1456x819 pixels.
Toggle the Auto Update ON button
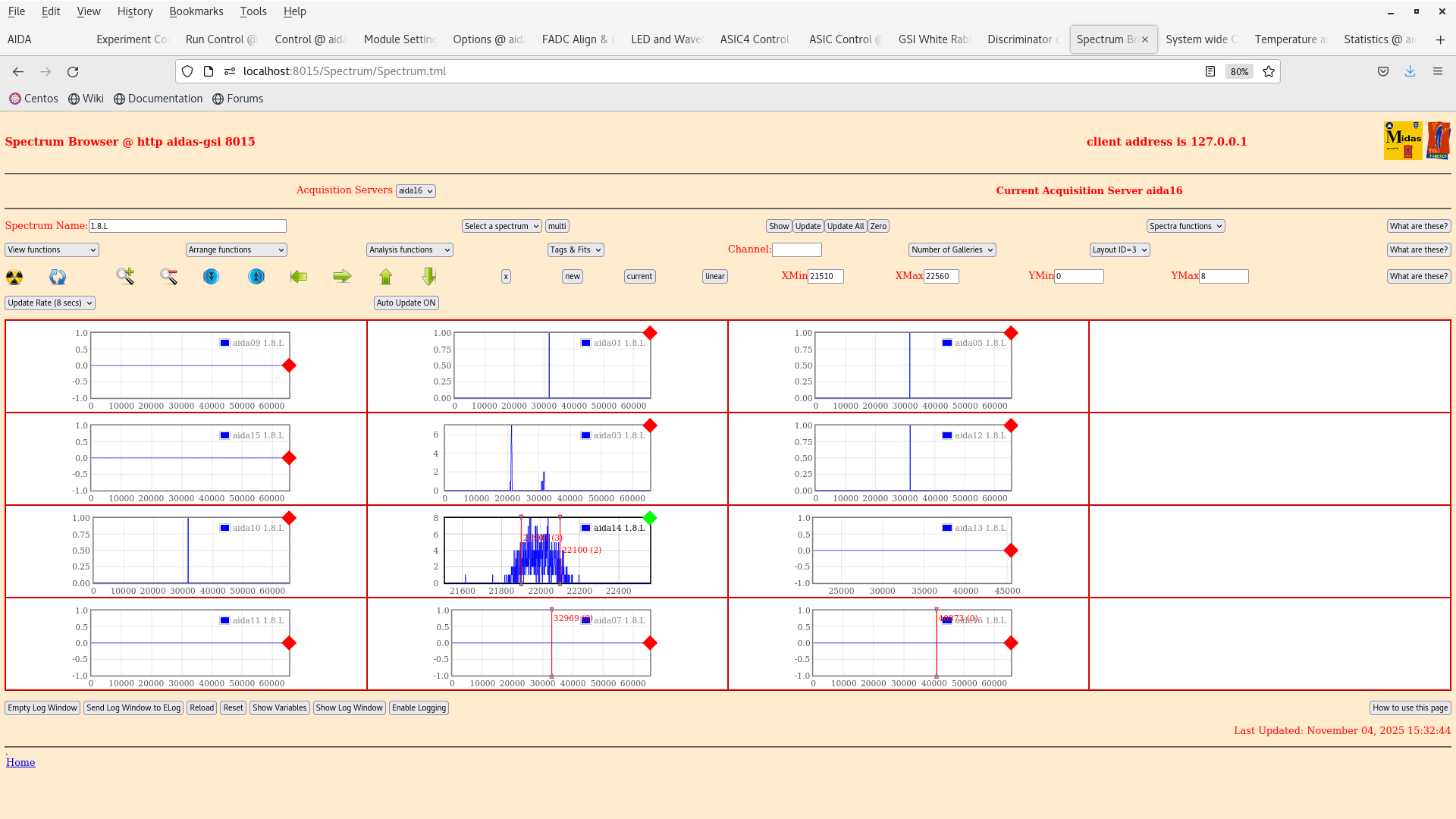tap(406, 303)
